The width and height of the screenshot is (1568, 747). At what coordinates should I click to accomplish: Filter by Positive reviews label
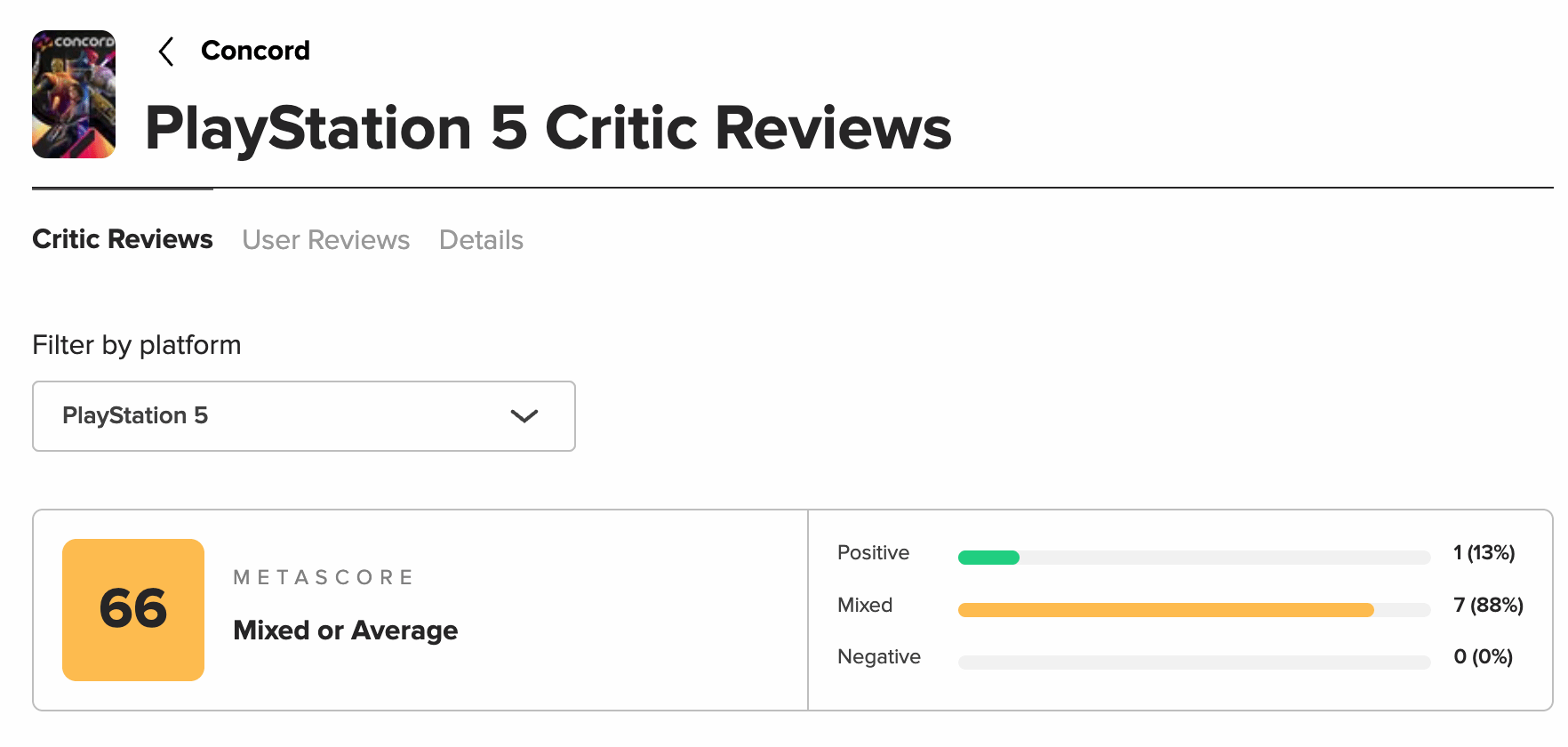(x=873, y=553)
